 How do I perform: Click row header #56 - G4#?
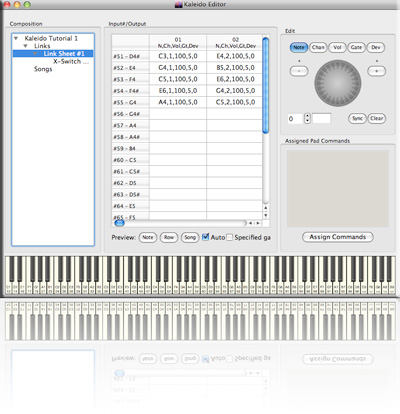click(x=130, y=114)
